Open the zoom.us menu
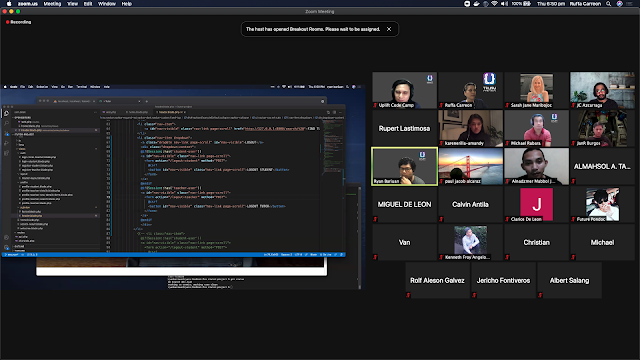Viewport: 640px width, 360px height. click(x=28, y=4)
